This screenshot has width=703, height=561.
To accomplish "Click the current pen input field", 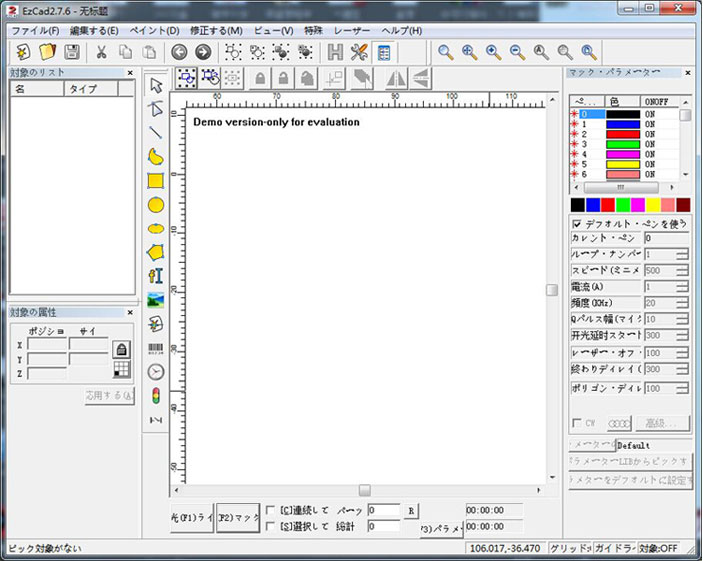I will point(666,238).
